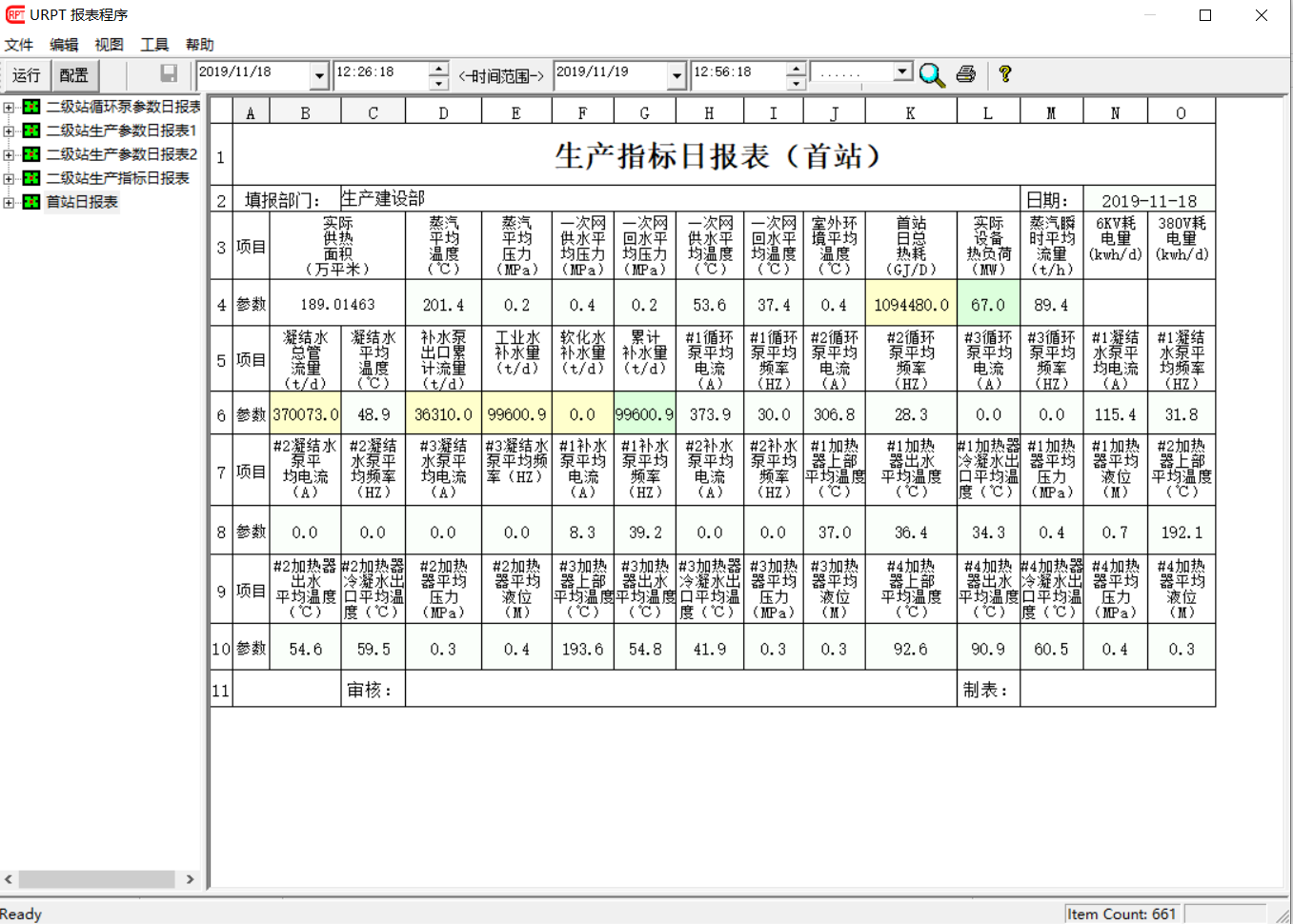Toggle the 配置 (configure) mode button
1293x924 pixels.
point(73,75)
